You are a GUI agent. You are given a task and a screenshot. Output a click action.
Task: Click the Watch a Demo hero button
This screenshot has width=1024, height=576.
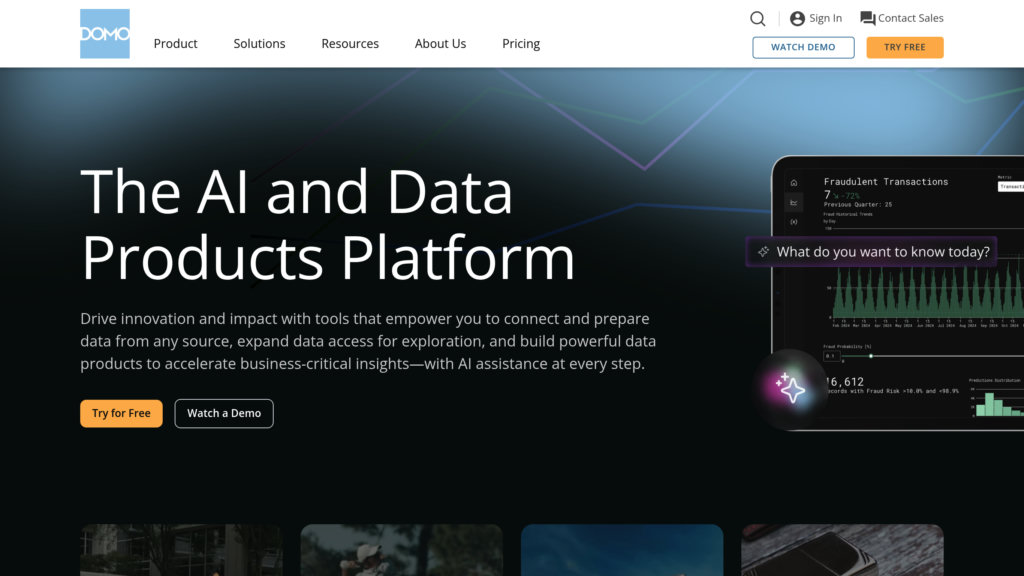point(224,413)
